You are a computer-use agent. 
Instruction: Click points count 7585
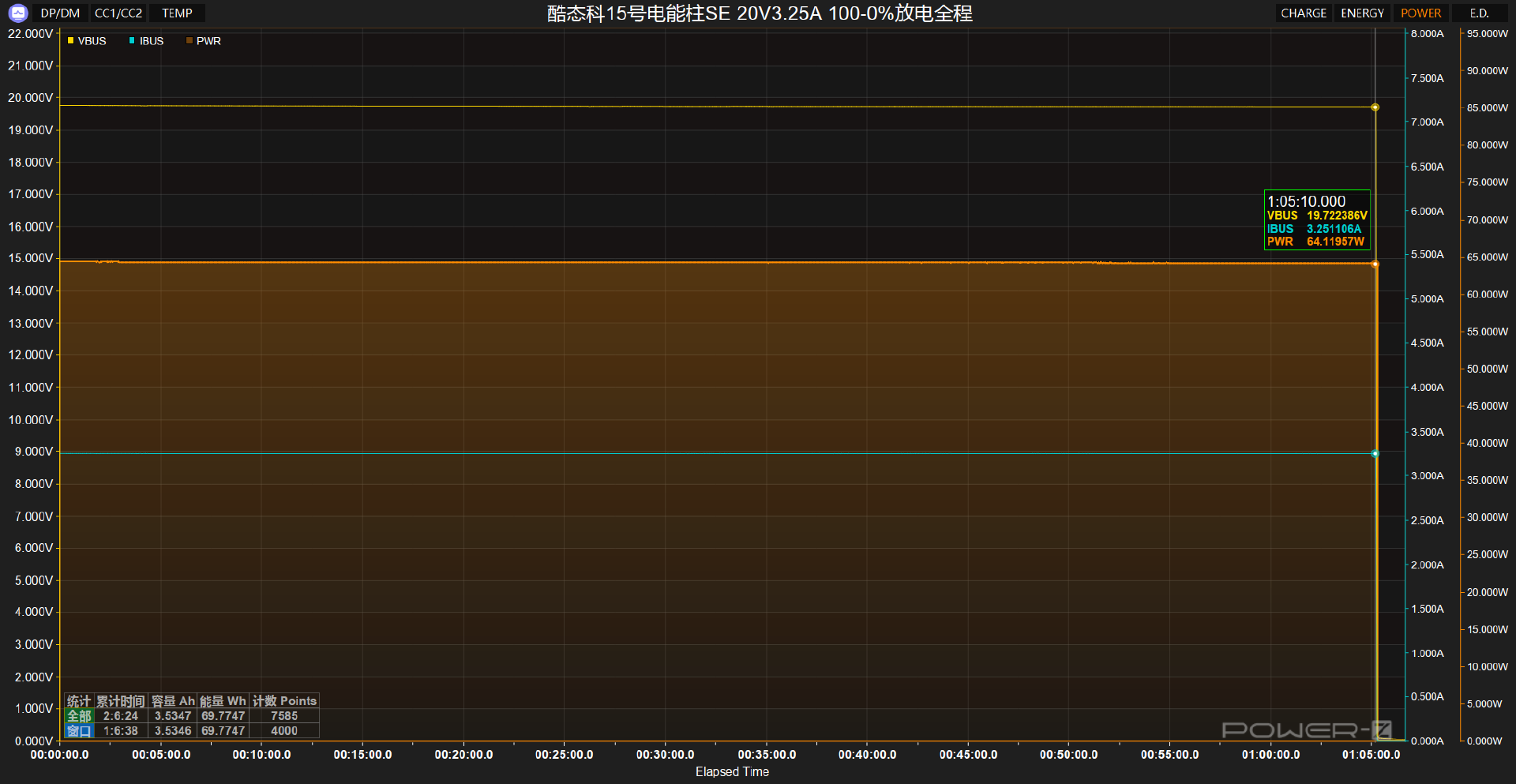point(284,716)
